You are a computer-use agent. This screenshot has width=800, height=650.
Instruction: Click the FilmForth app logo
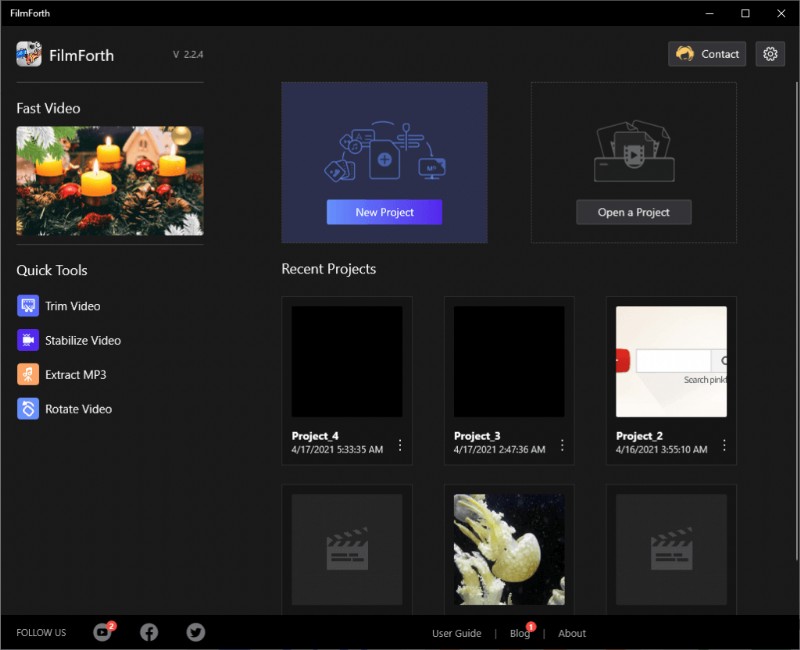(x=25, y=55)
